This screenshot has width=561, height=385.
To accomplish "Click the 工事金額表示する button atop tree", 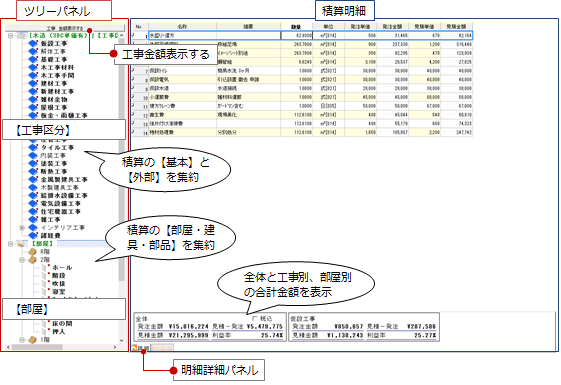I will pos(65,28).
